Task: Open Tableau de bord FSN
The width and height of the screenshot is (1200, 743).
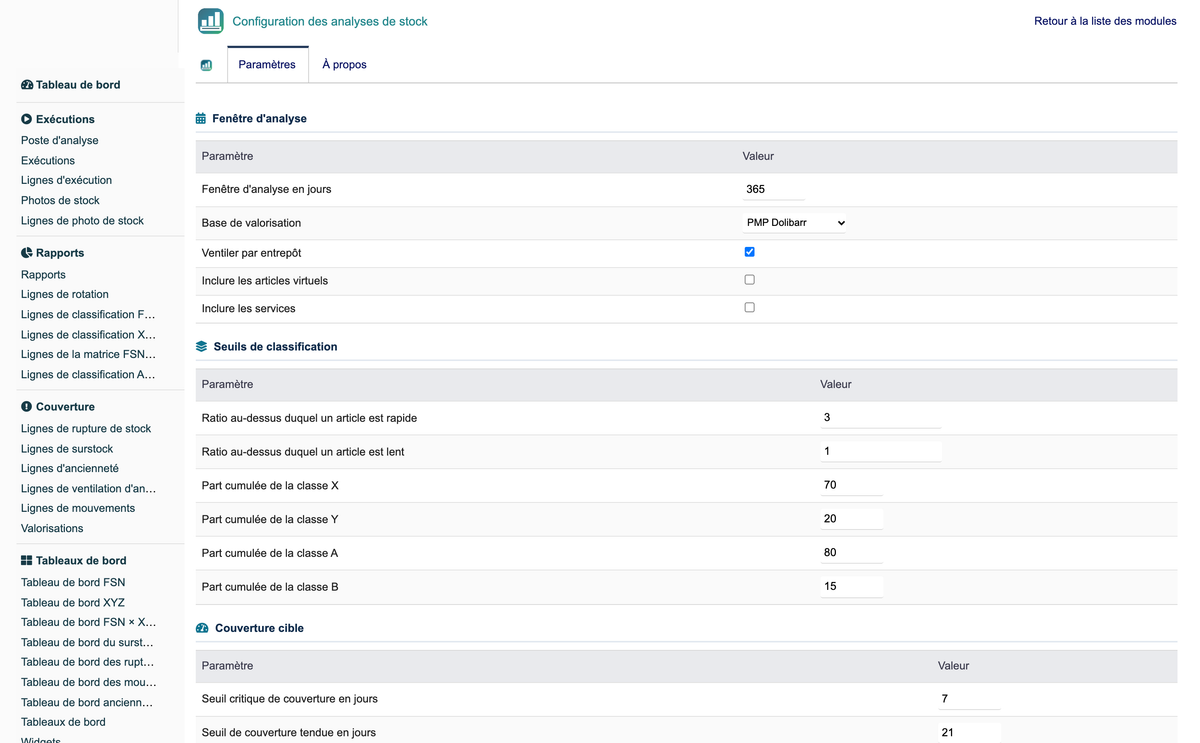Action: pos(73,583)
